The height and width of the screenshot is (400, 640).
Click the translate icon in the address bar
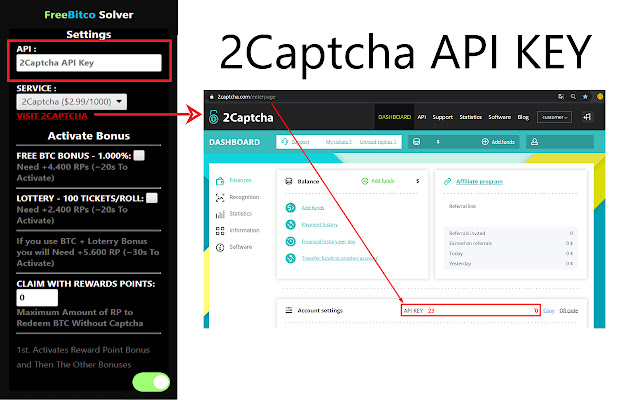[x=561, y=97]
